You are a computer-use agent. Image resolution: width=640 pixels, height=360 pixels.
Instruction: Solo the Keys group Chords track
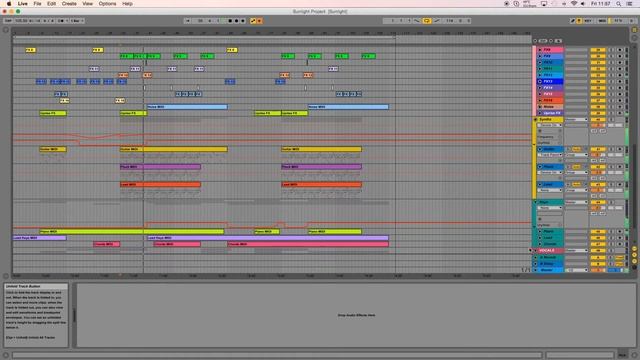611,244
